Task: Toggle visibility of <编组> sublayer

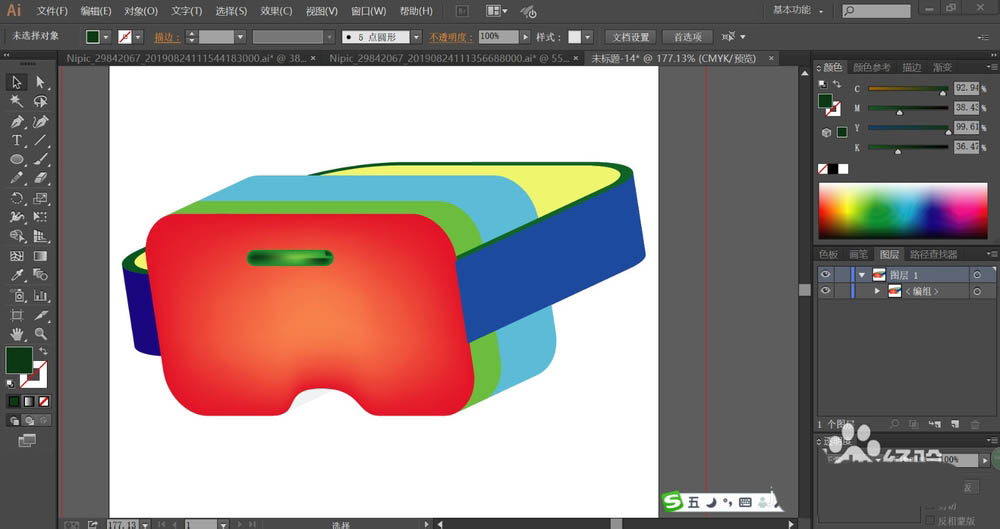Action: (x=825, y=291)
